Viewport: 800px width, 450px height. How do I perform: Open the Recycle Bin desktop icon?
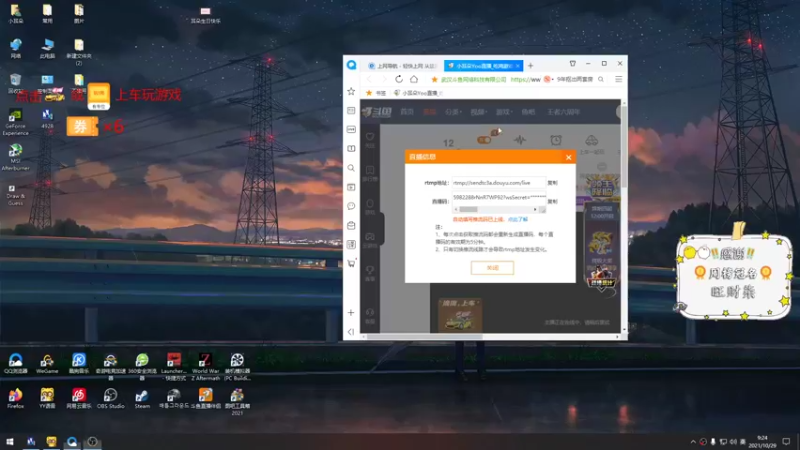[15, 83]
